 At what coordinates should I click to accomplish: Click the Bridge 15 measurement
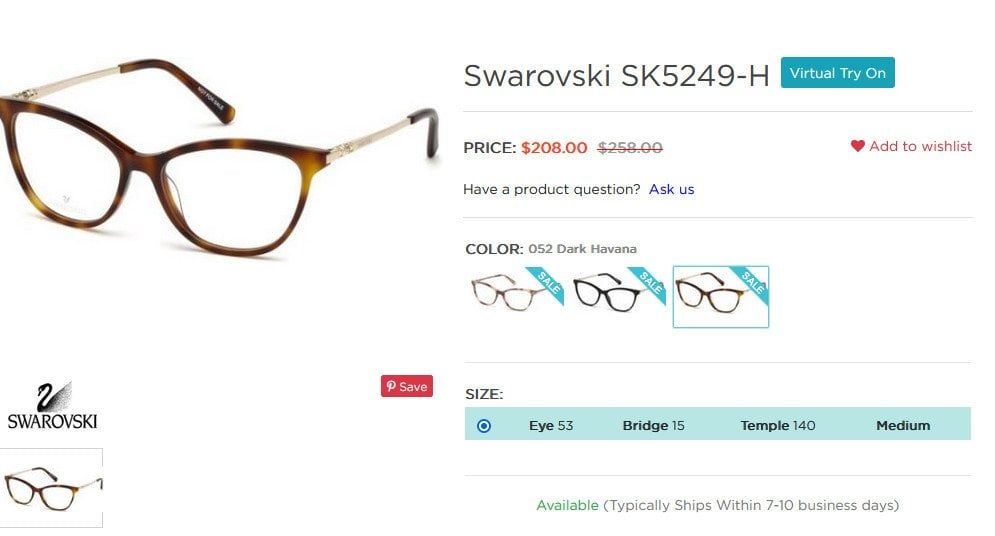pos(654,426)
